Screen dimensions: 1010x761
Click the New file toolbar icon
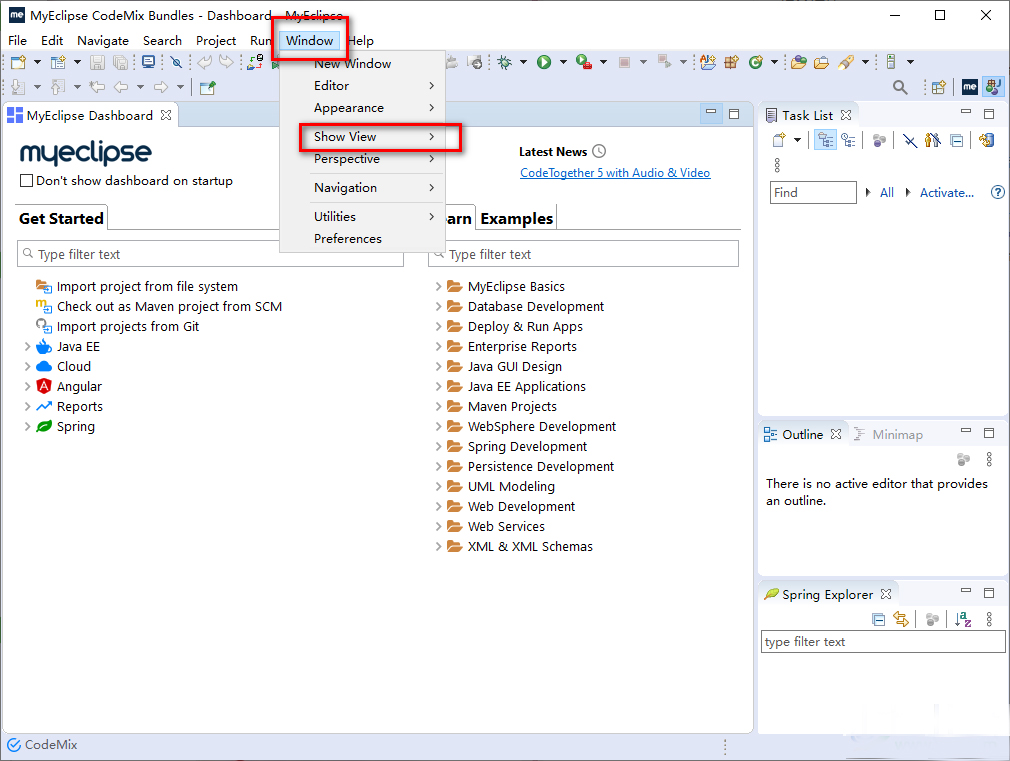coord(18,63)
